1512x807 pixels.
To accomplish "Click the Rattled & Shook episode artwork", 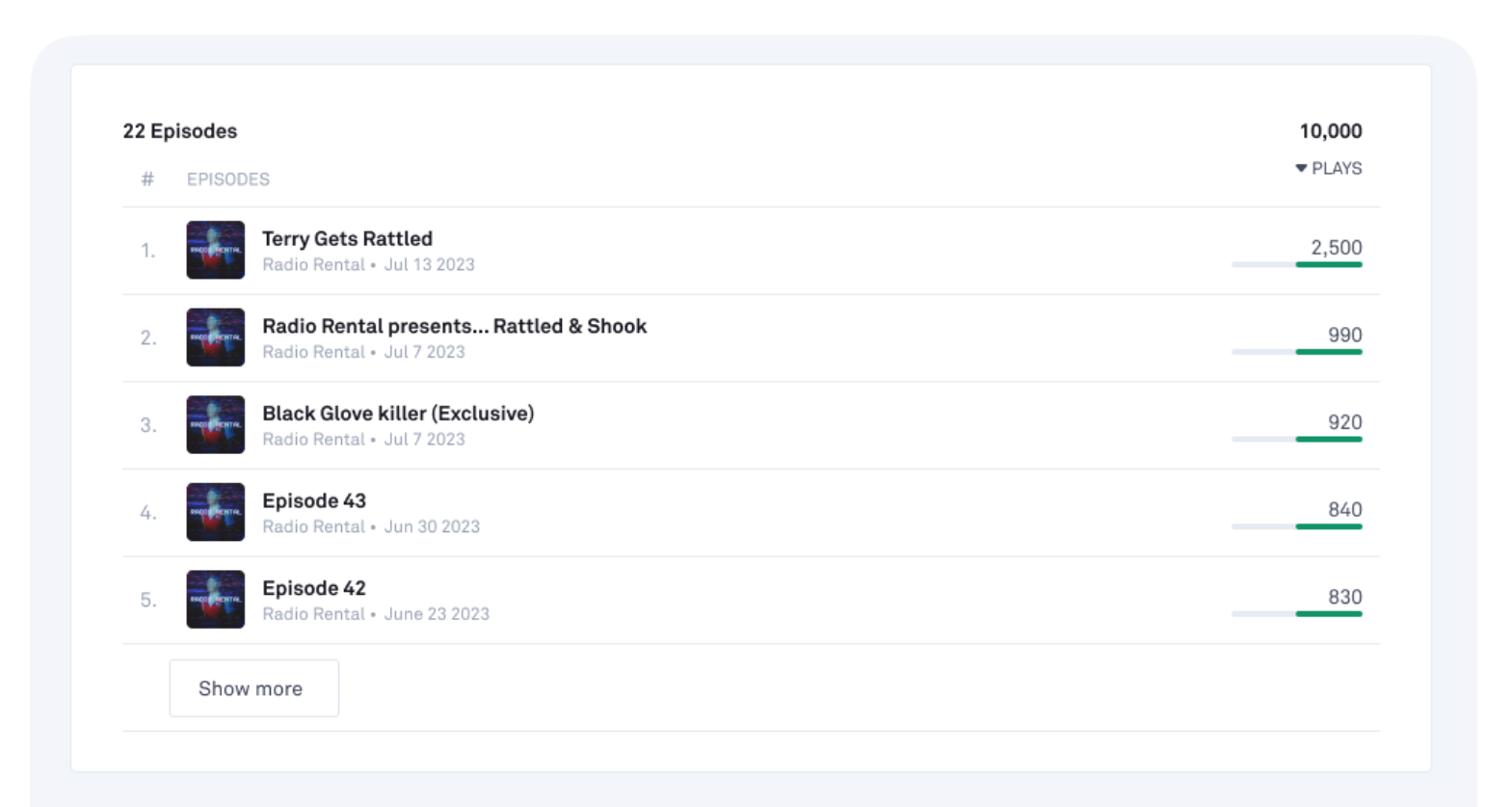I will tap(215, 337).
